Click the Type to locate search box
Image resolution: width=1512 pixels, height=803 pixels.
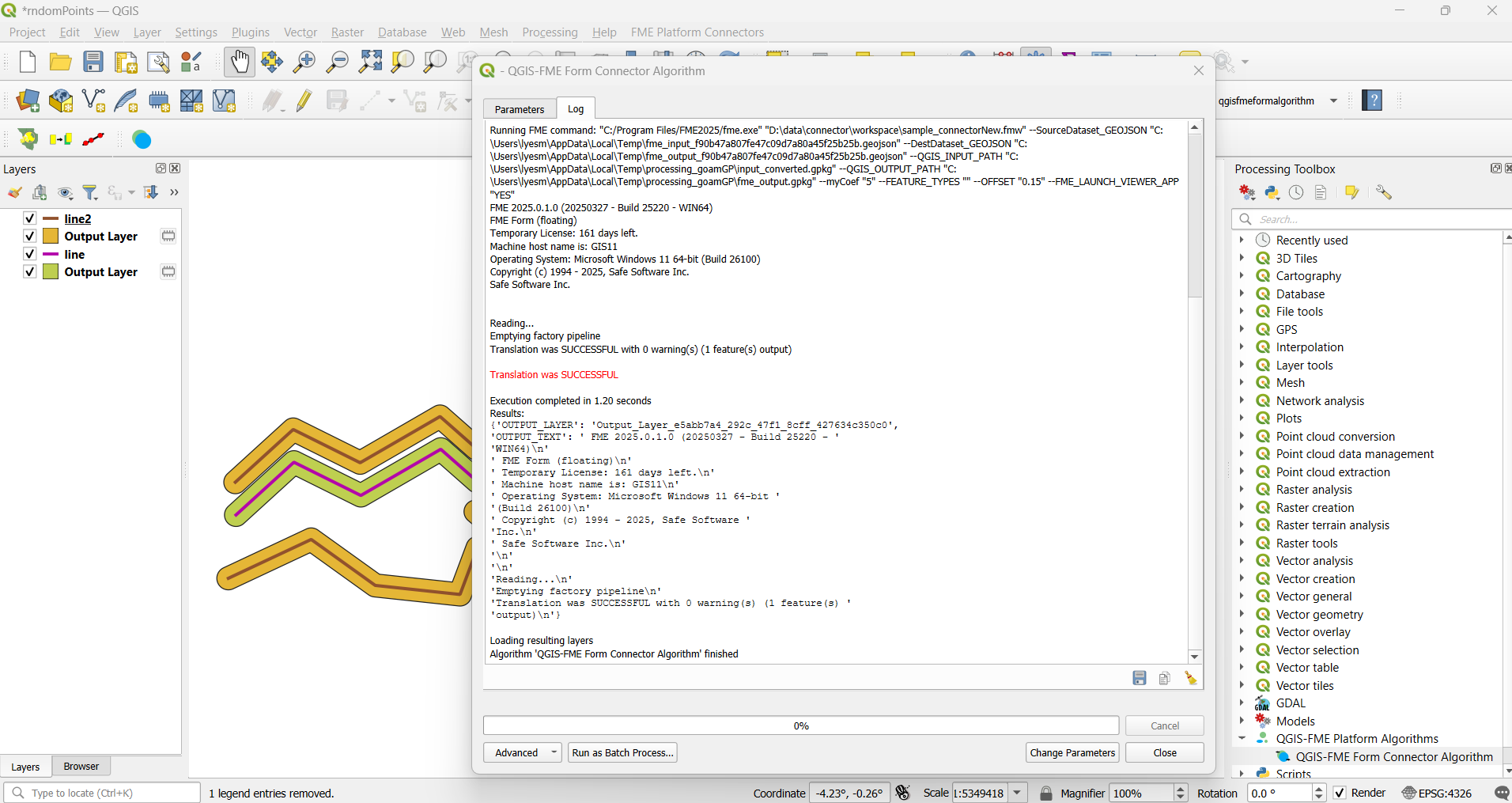(x=102, y=793)
